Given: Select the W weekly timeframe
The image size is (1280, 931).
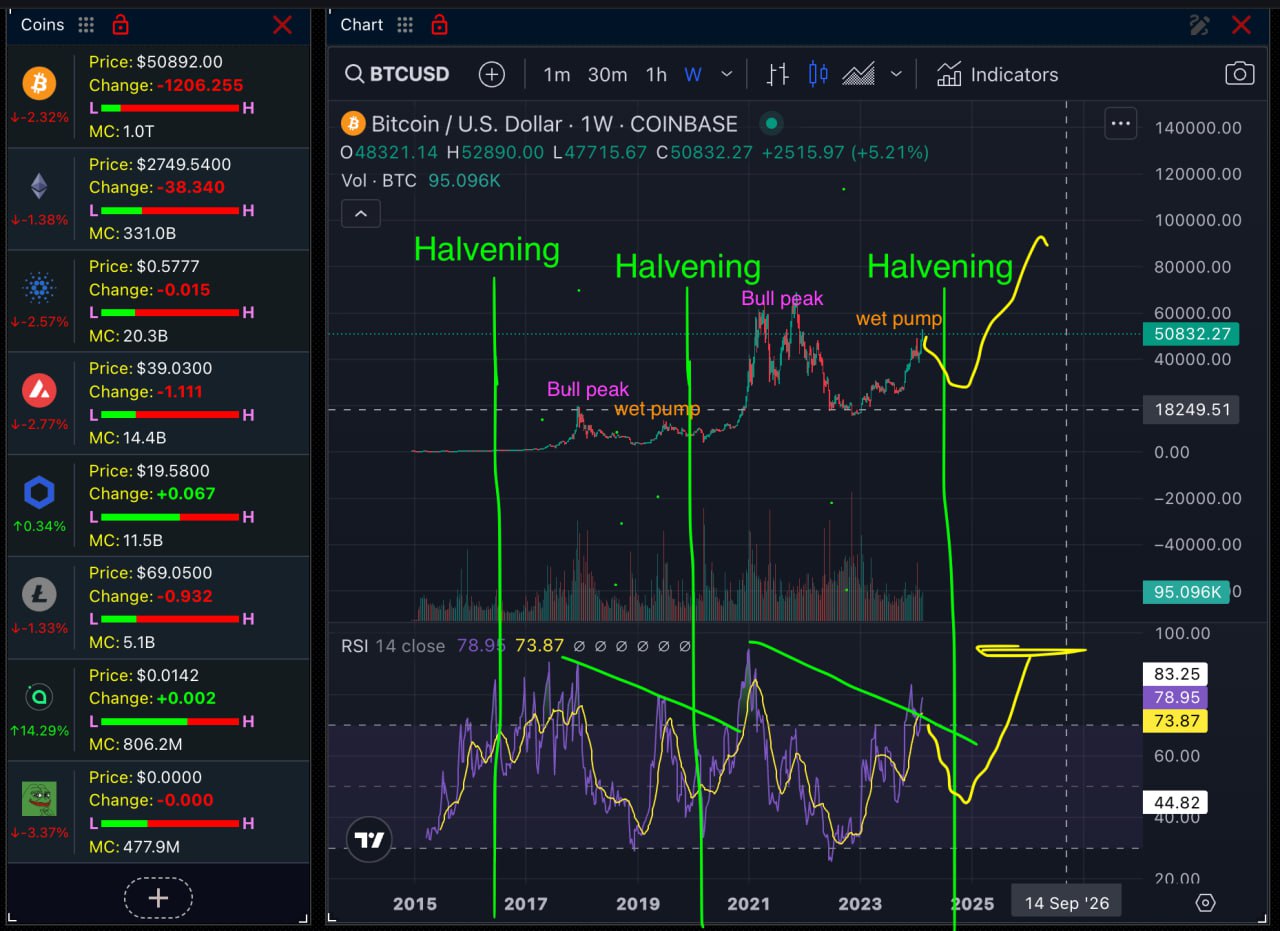Looking at the screenshot, I should click(x=693, y=74).
